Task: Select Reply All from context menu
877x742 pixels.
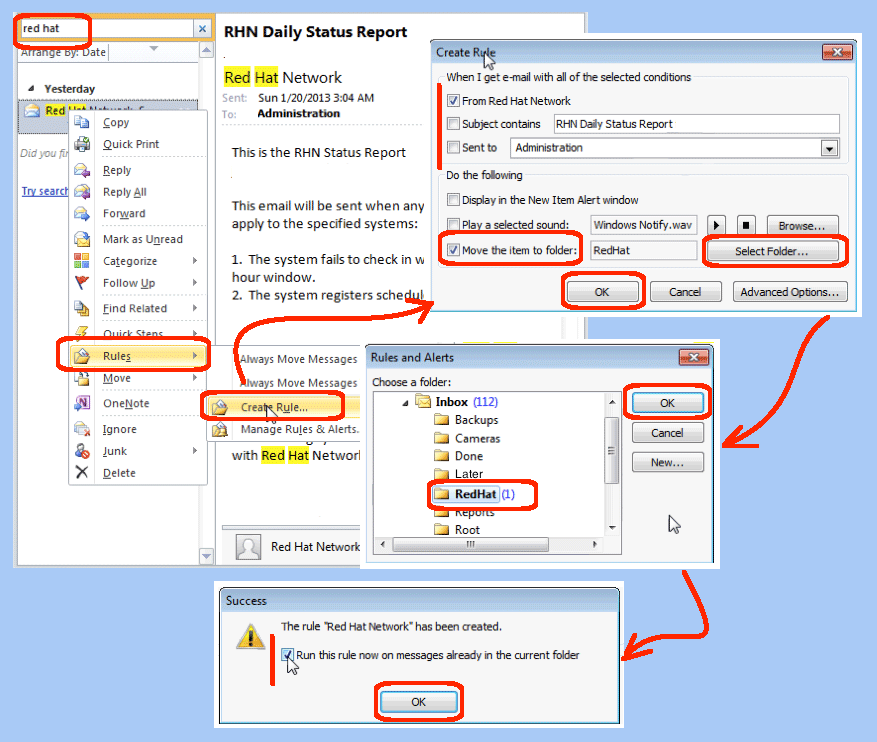Action: coord(138,192)
